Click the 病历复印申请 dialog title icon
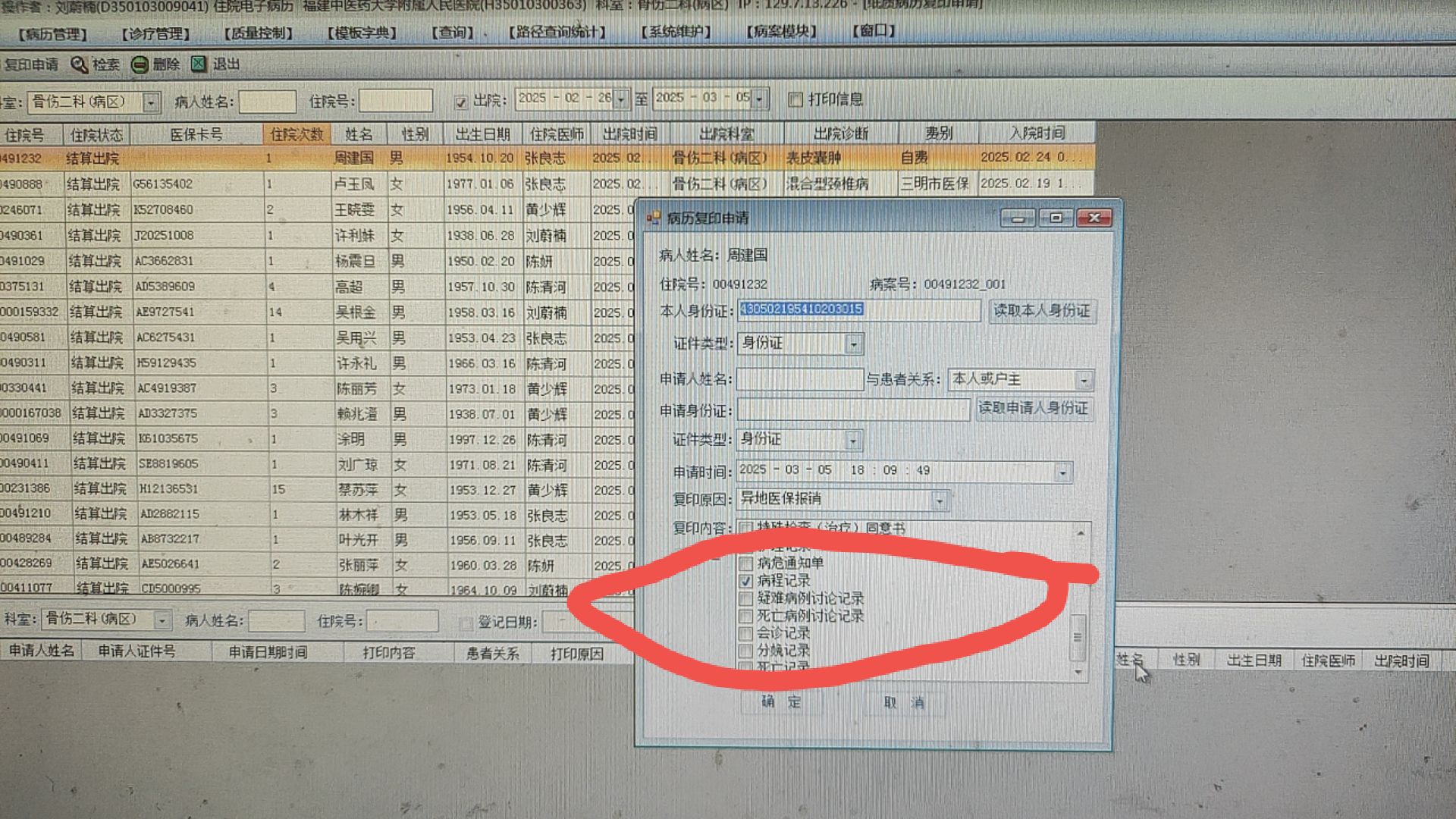1456x819 pixels. pyautogui.click(x=653, y=218)
